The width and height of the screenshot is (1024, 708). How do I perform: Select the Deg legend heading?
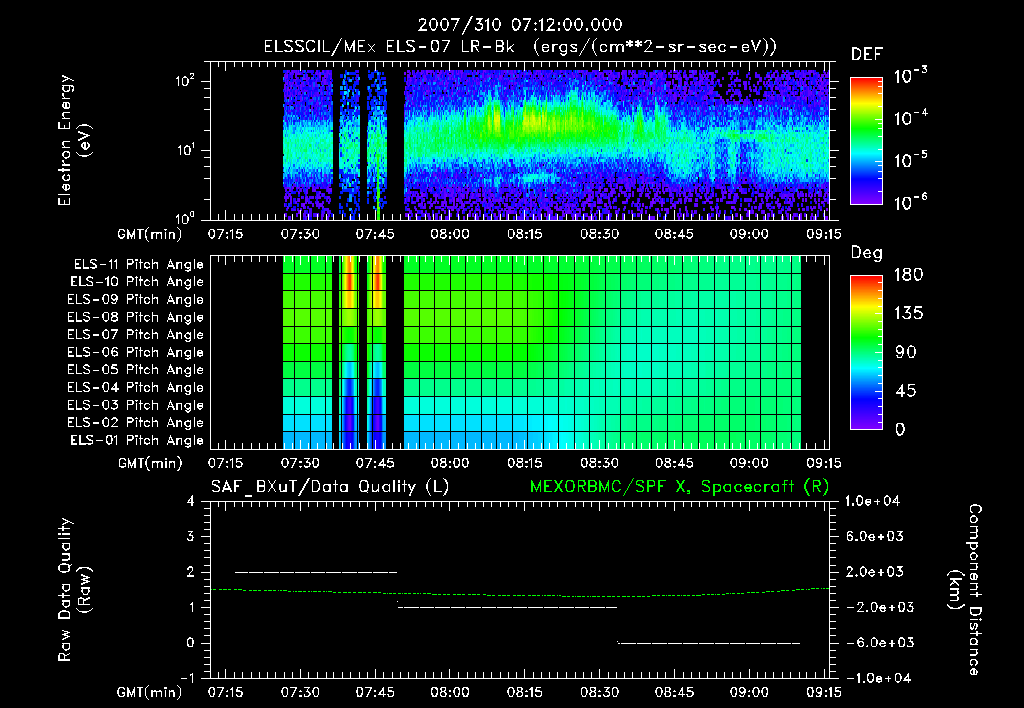867,253
